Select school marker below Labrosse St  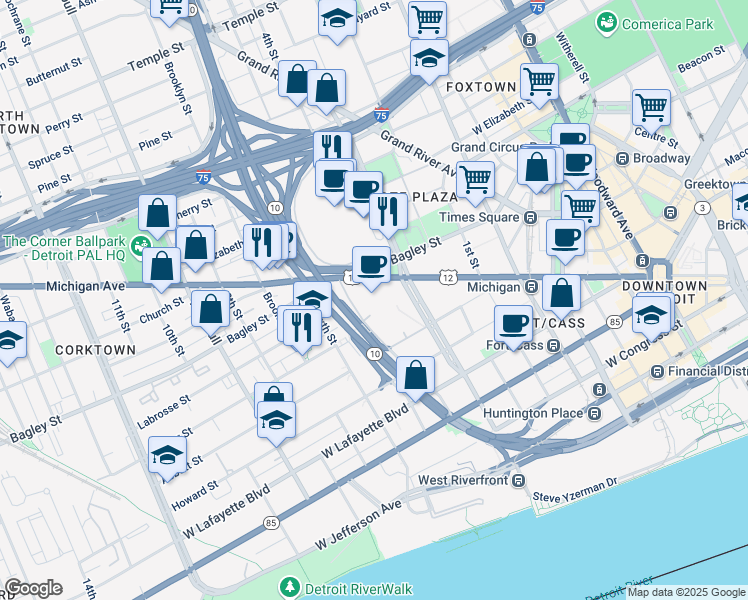pos(277,420)
